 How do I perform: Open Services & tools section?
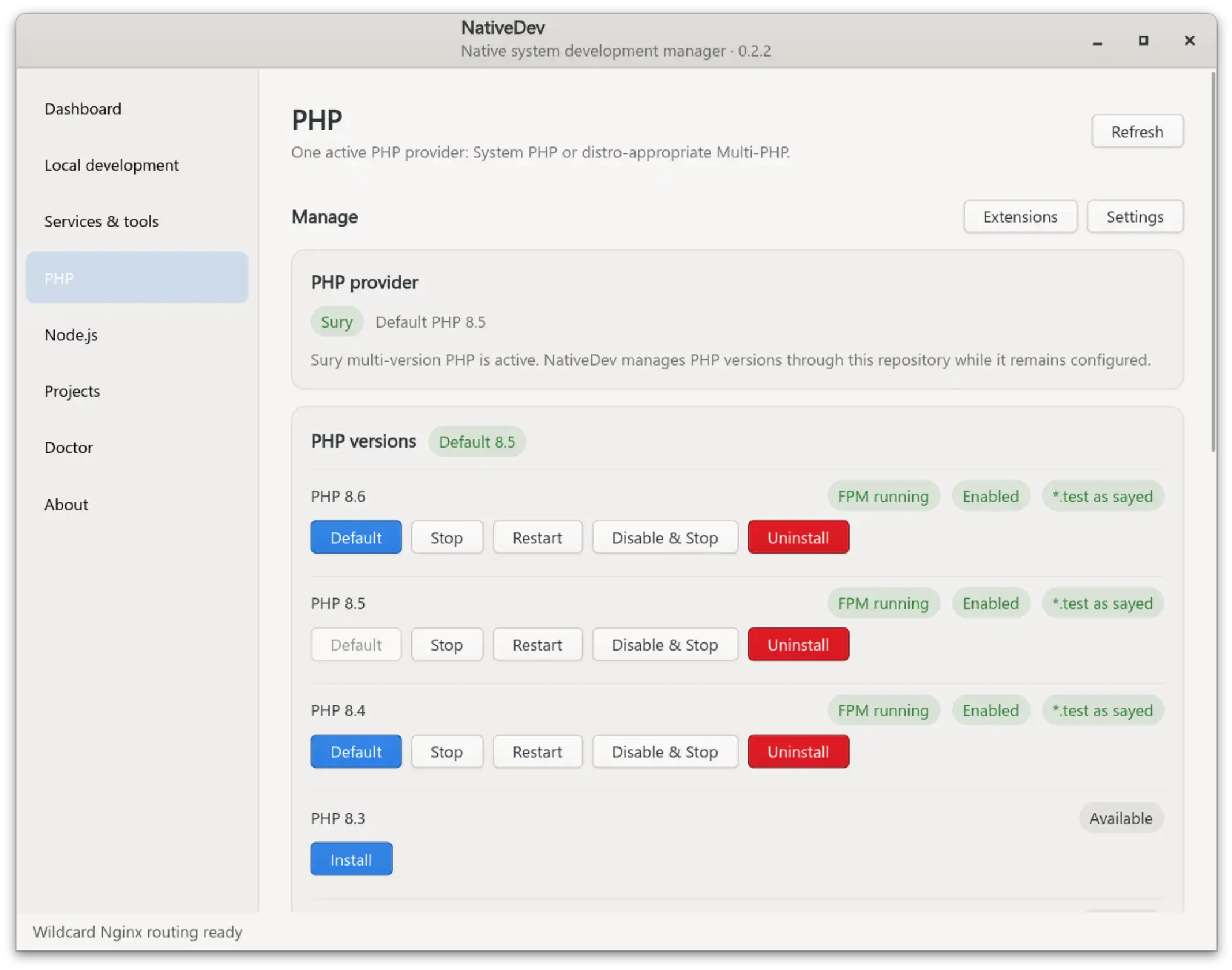click(x=137, y=221)
